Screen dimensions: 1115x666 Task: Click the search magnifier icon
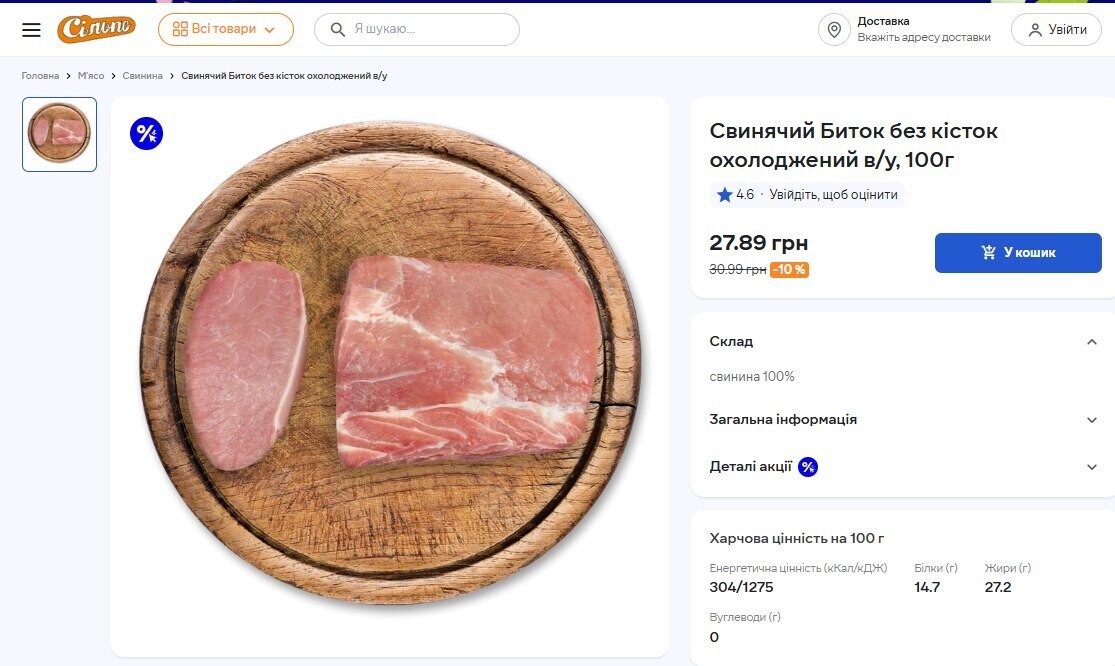[338, 29]
